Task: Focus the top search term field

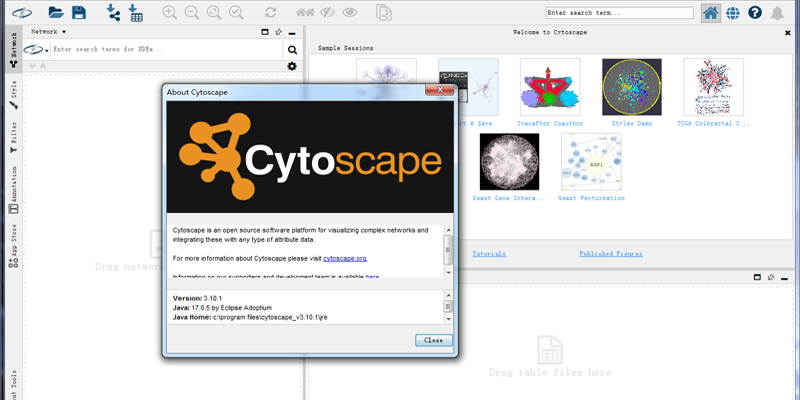Action: click(x=619, y=13)
